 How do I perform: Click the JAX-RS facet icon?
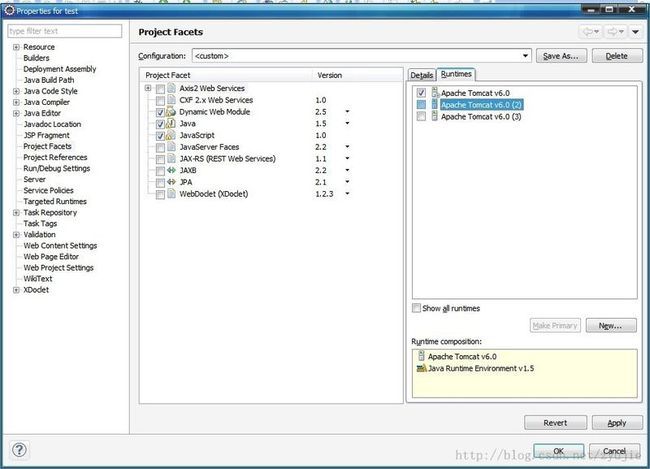172,158
